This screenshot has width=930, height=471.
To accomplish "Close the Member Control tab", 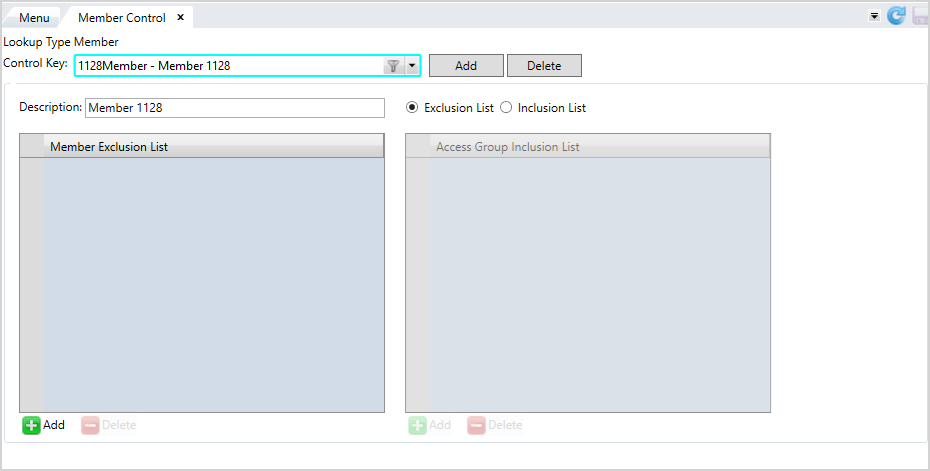I will click(180, 17).
